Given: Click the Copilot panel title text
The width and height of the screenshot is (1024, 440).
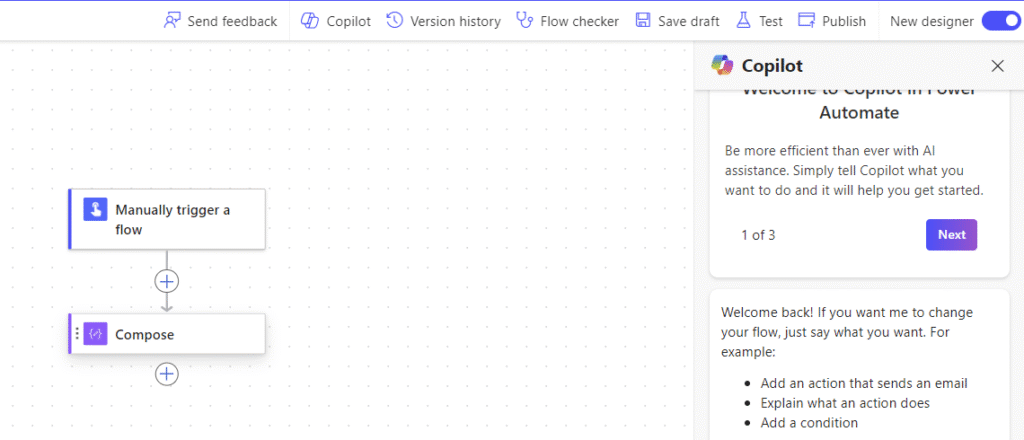Looking at the screenshot, I should 773,66.
